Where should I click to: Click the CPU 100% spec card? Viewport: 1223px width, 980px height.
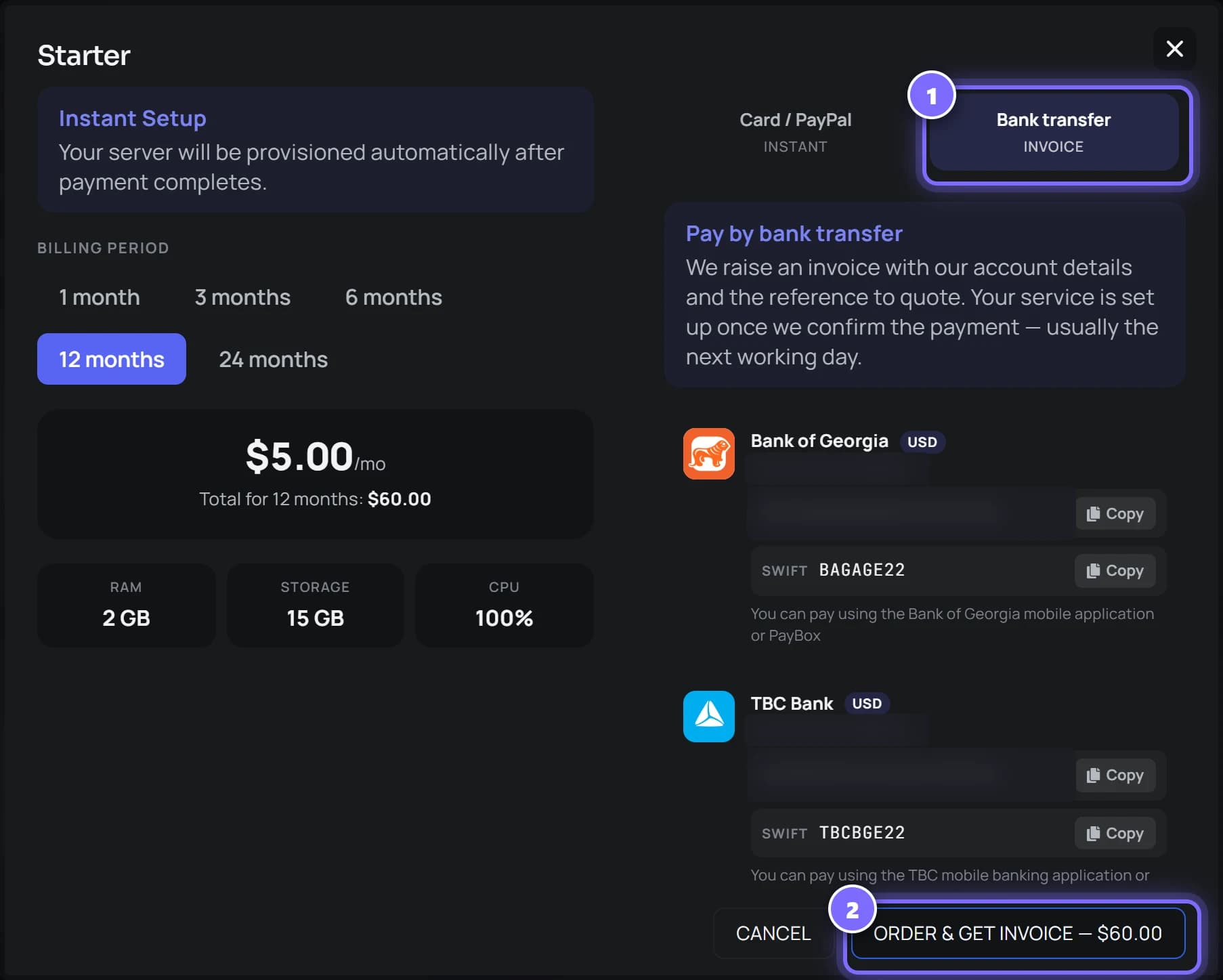(x=504, y=605)
